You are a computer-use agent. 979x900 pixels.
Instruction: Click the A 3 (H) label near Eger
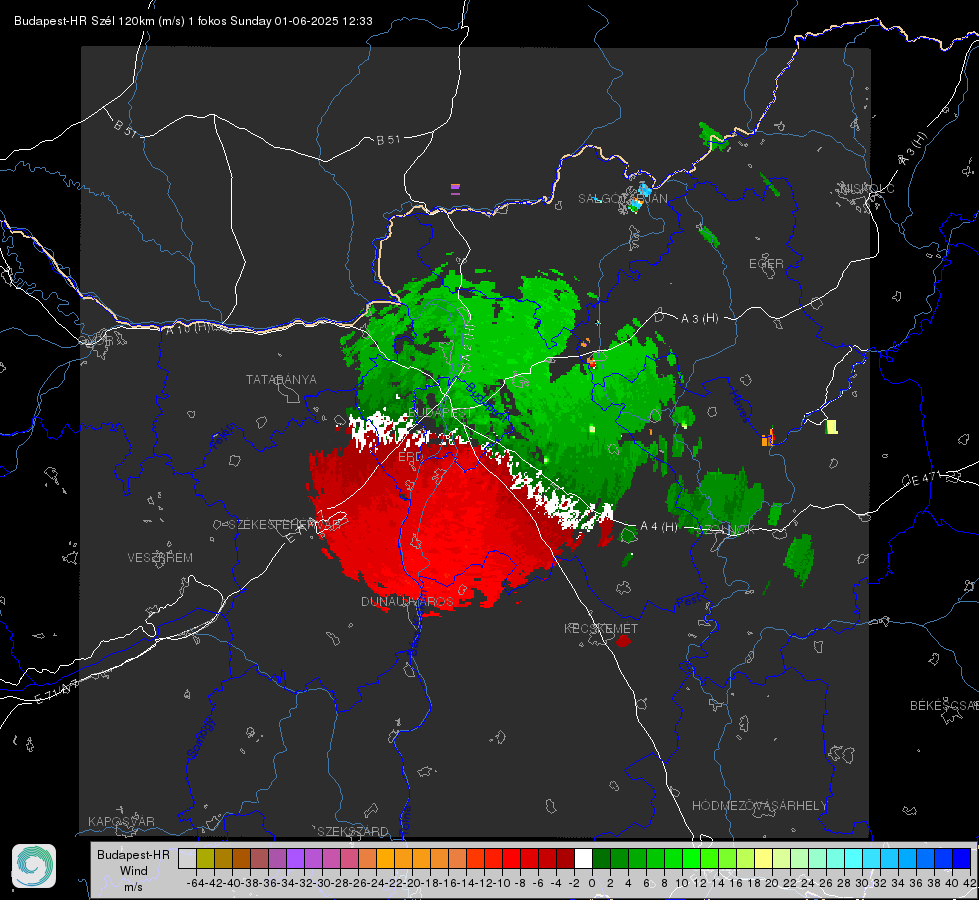tap(699, 318)
